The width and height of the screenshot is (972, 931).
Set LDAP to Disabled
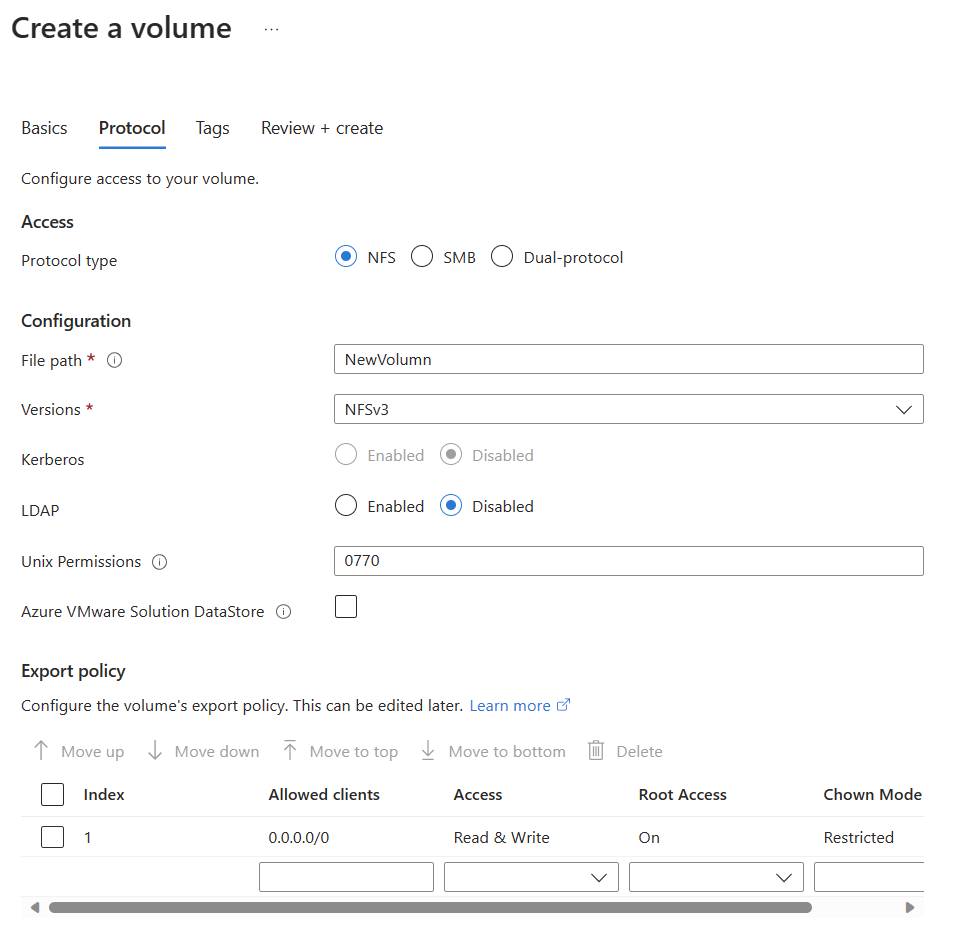451,505
